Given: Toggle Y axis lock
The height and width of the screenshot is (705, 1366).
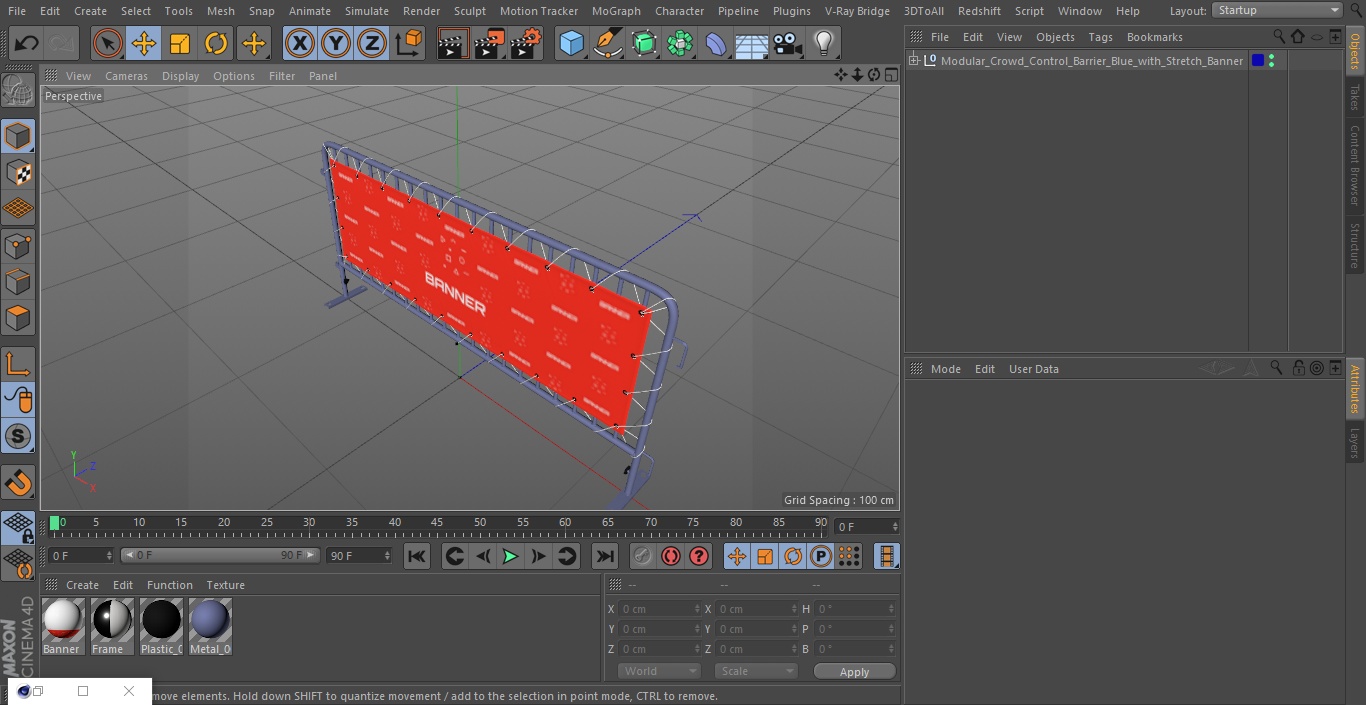Looking at the screenshot, I should pos(336,43).
